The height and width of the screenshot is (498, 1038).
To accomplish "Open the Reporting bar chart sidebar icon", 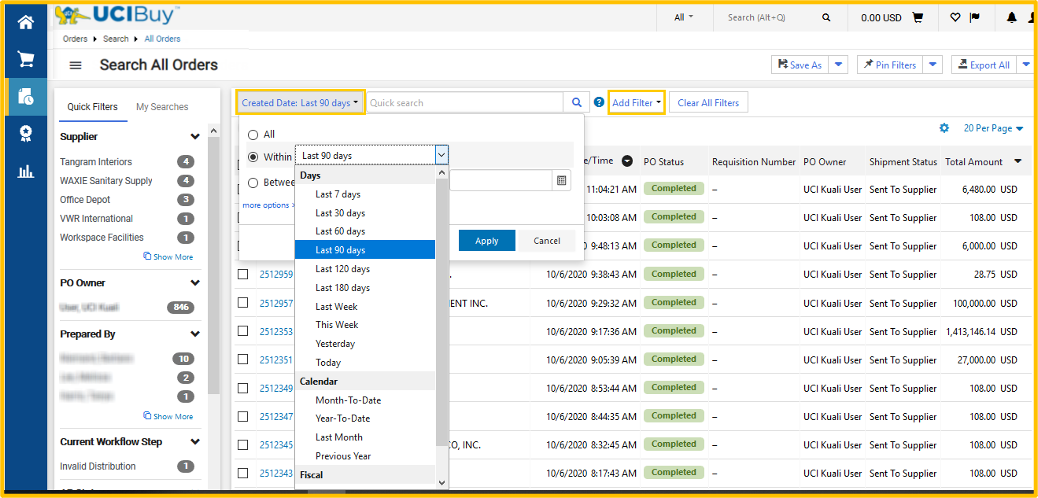I will (26, 172).
